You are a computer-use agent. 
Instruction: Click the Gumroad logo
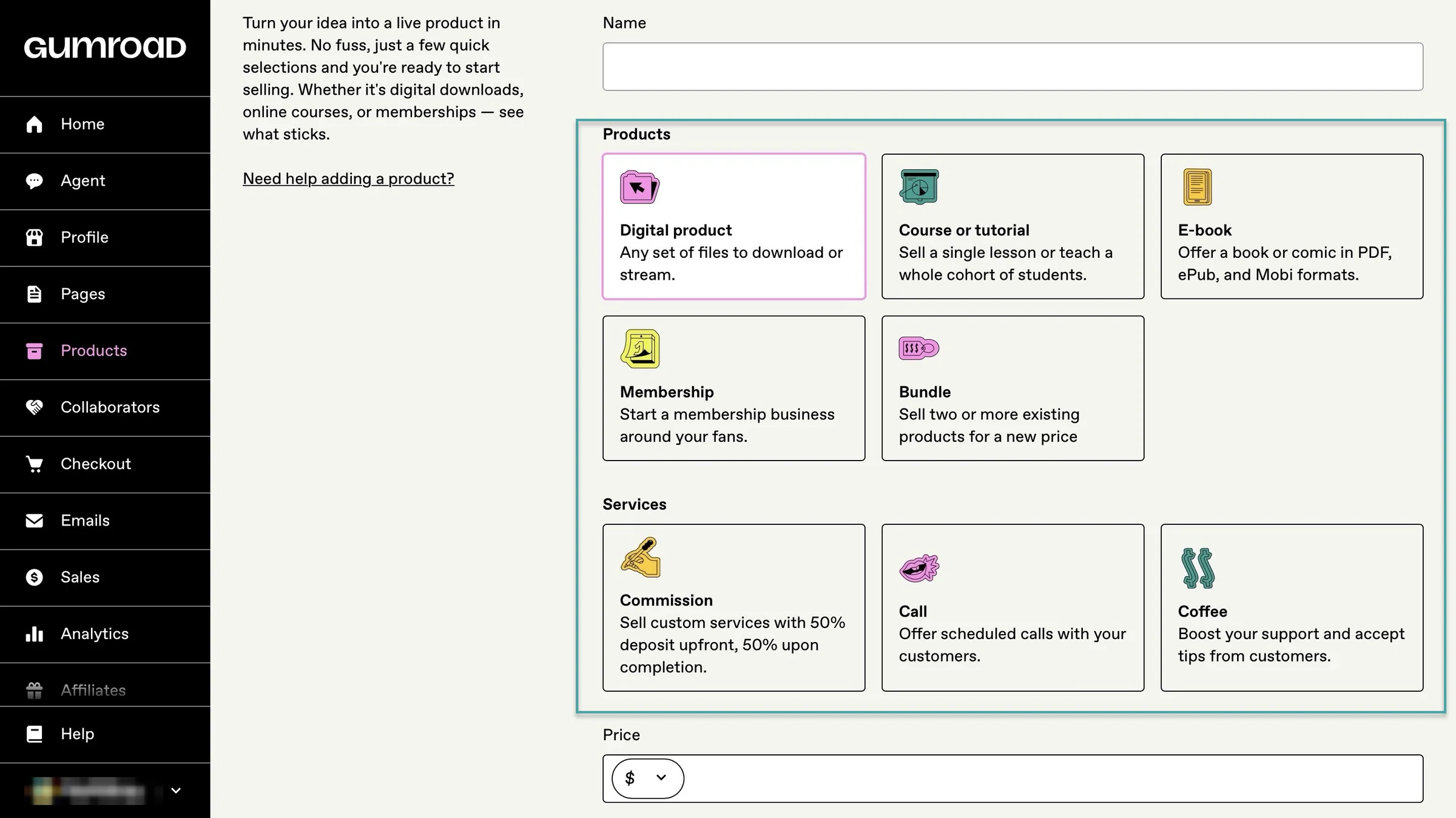105,48
